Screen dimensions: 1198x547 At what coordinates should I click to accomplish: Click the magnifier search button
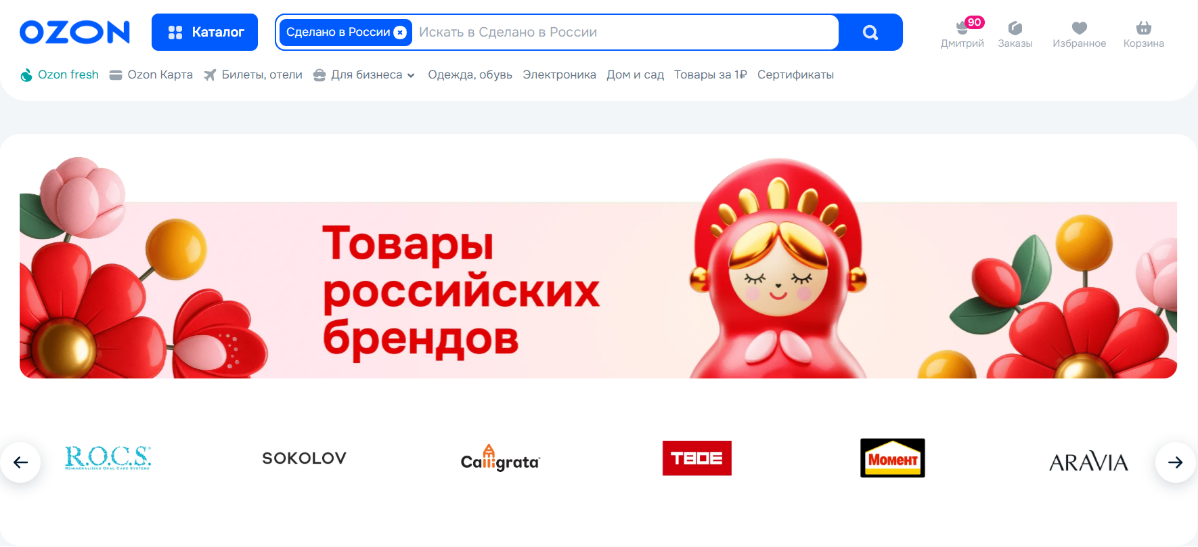(870, 32)
